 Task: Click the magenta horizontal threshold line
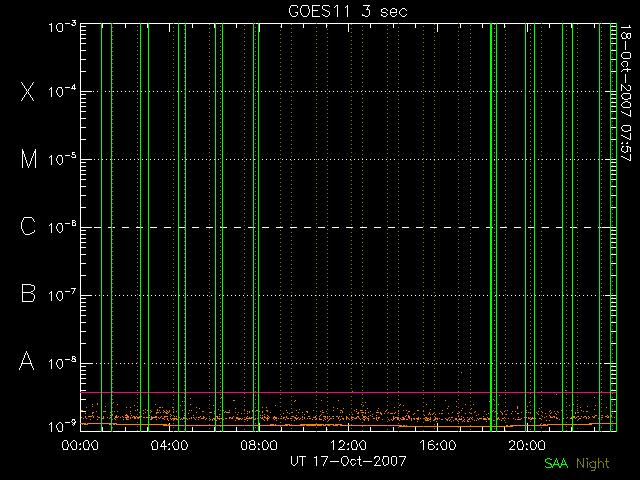pyautogui.click(x=348, y=392)
